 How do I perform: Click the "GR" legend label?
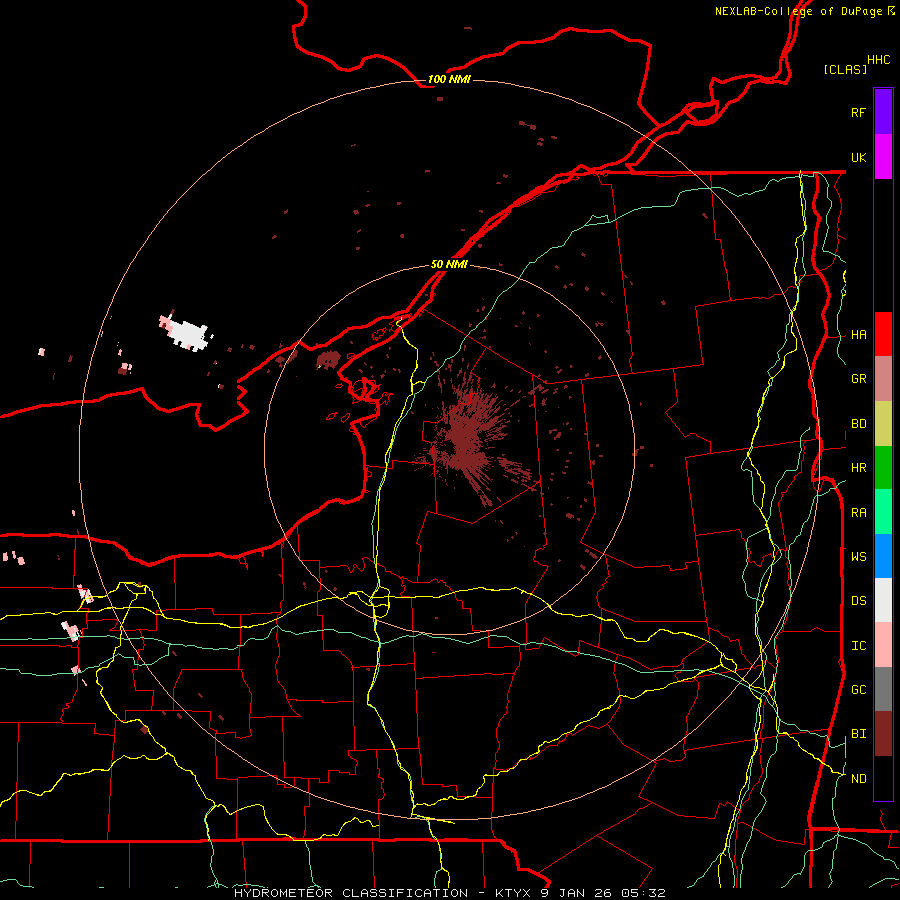(858, 379)
